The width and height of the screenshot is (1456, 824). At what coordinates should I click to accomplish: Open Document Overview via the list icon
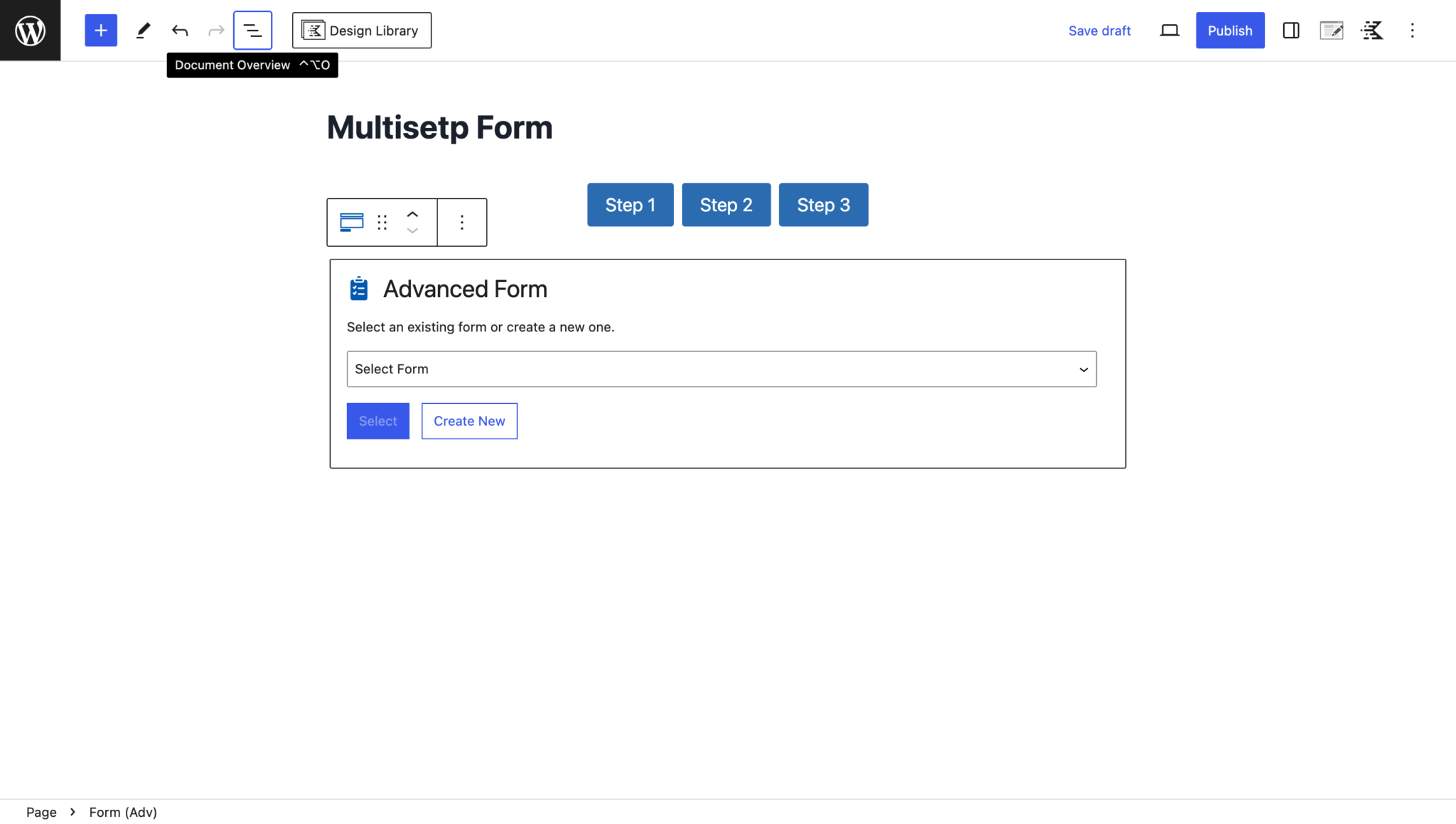[x=252, y=30]
